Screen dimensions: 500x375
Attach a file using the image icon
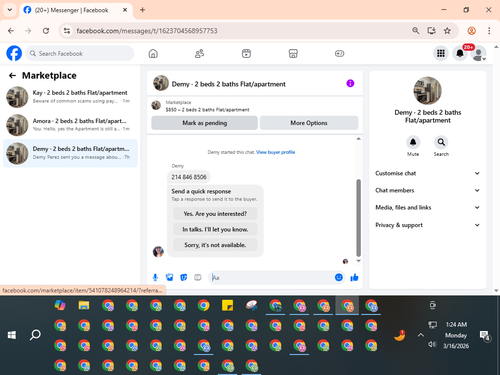[169, 277]
